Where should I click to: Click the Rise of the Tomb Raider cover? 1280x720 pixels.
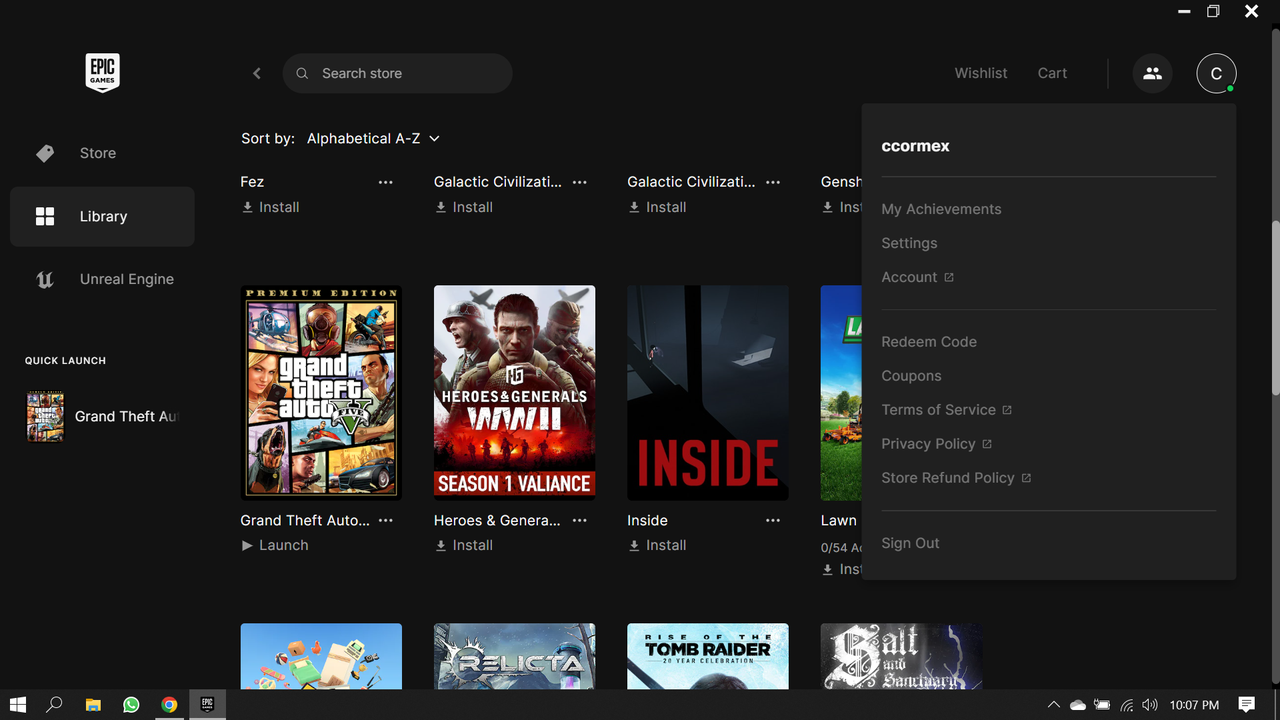click(708, 656)
